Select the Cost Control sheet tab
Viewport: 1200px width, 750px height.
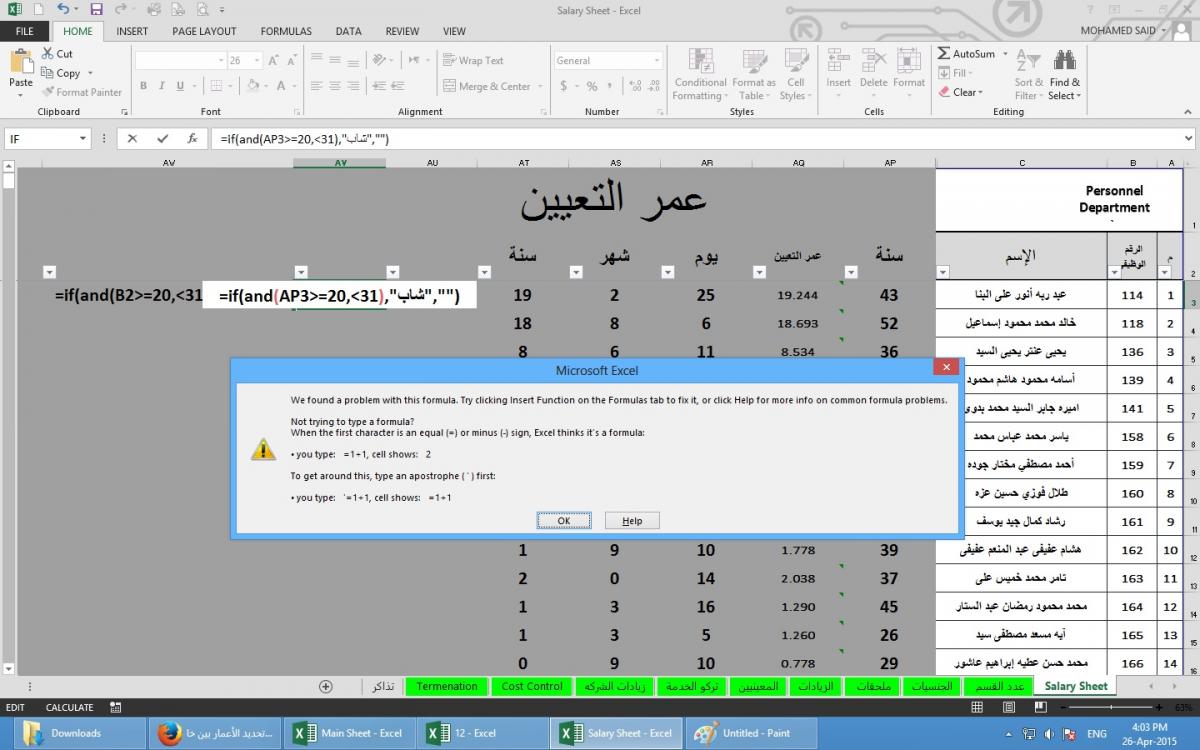point(532,686)
